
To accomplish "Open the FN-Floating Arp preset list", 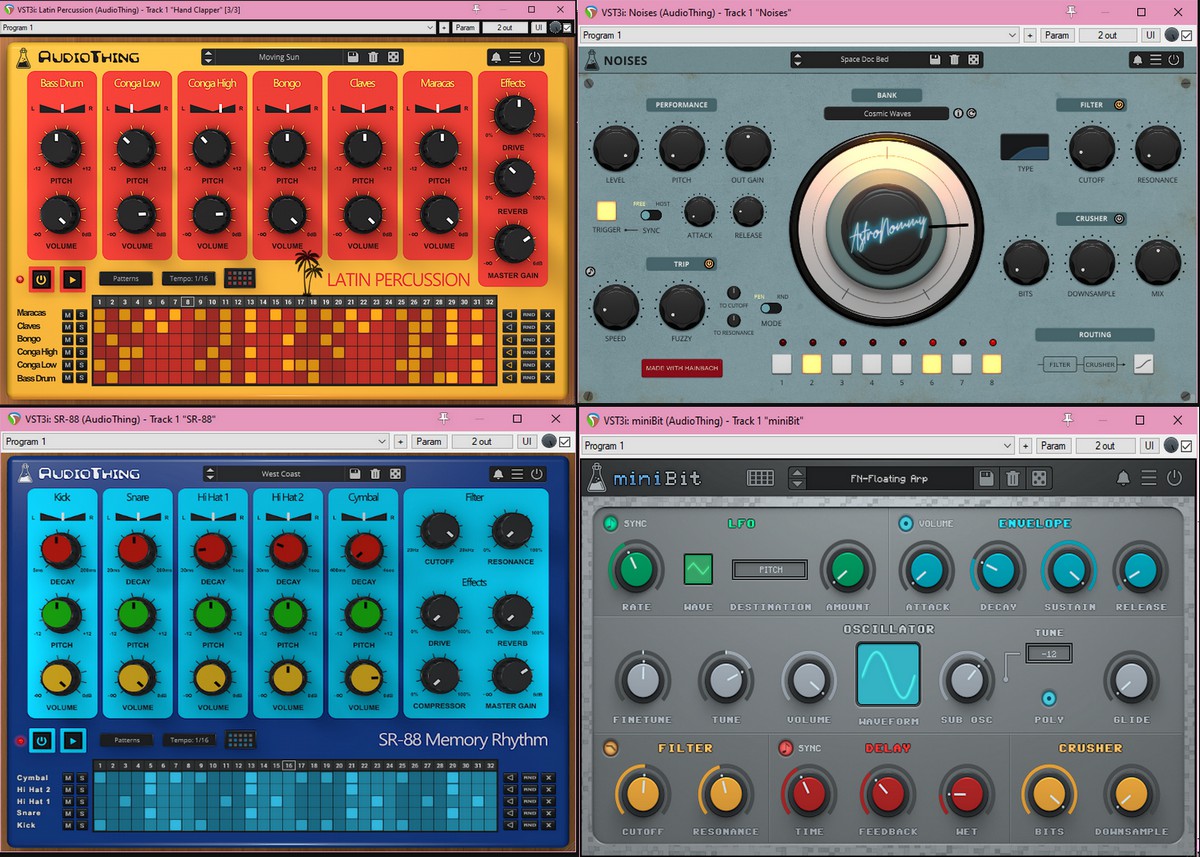I will pyautogui.click(x=889, y=478).
